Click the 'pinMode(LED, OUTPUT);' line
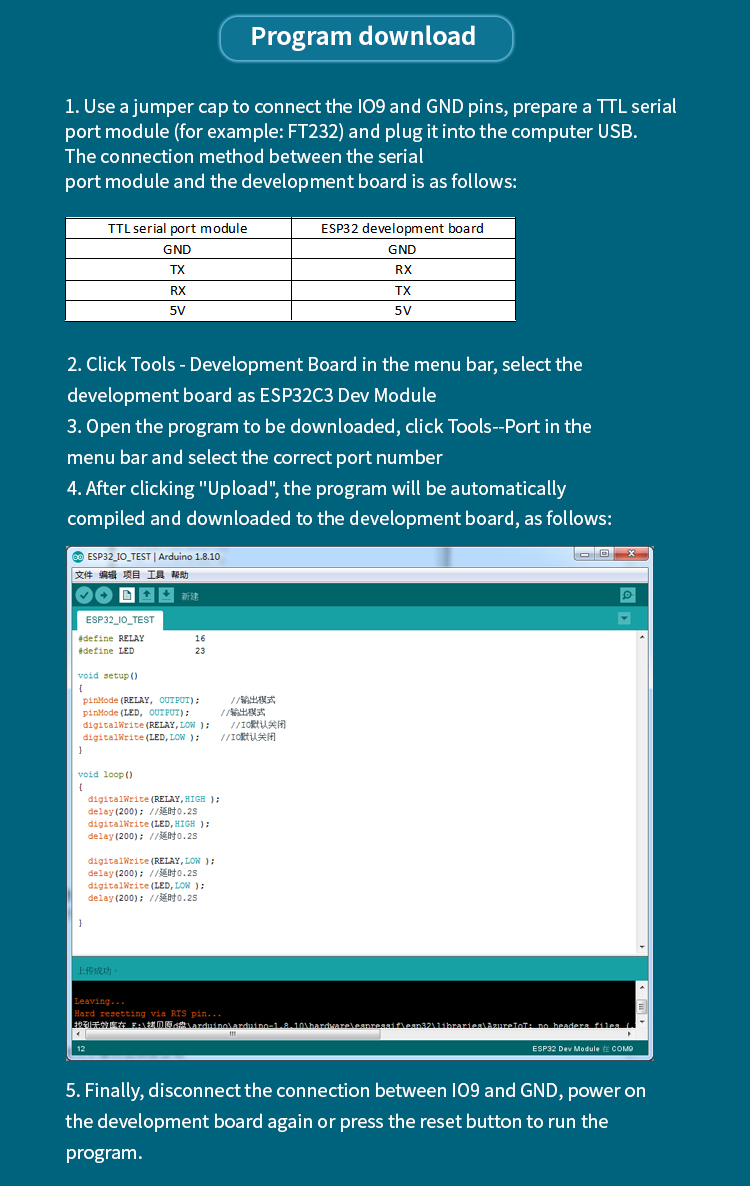This screenshot has height=1186, width=750. [x=136, y=713]
